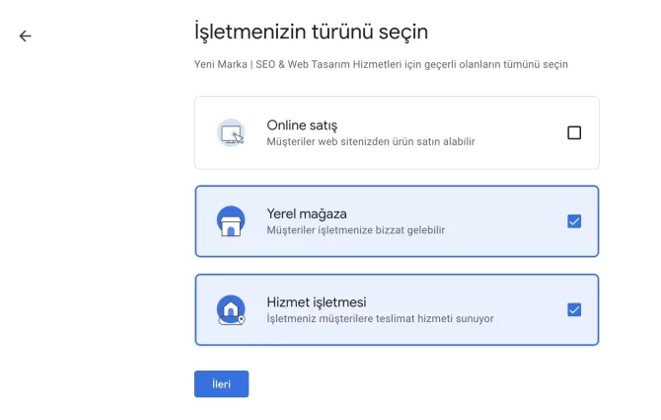Select the Online satış title text
The width and height of the screenshot is (661, 420).
(301, 125)
